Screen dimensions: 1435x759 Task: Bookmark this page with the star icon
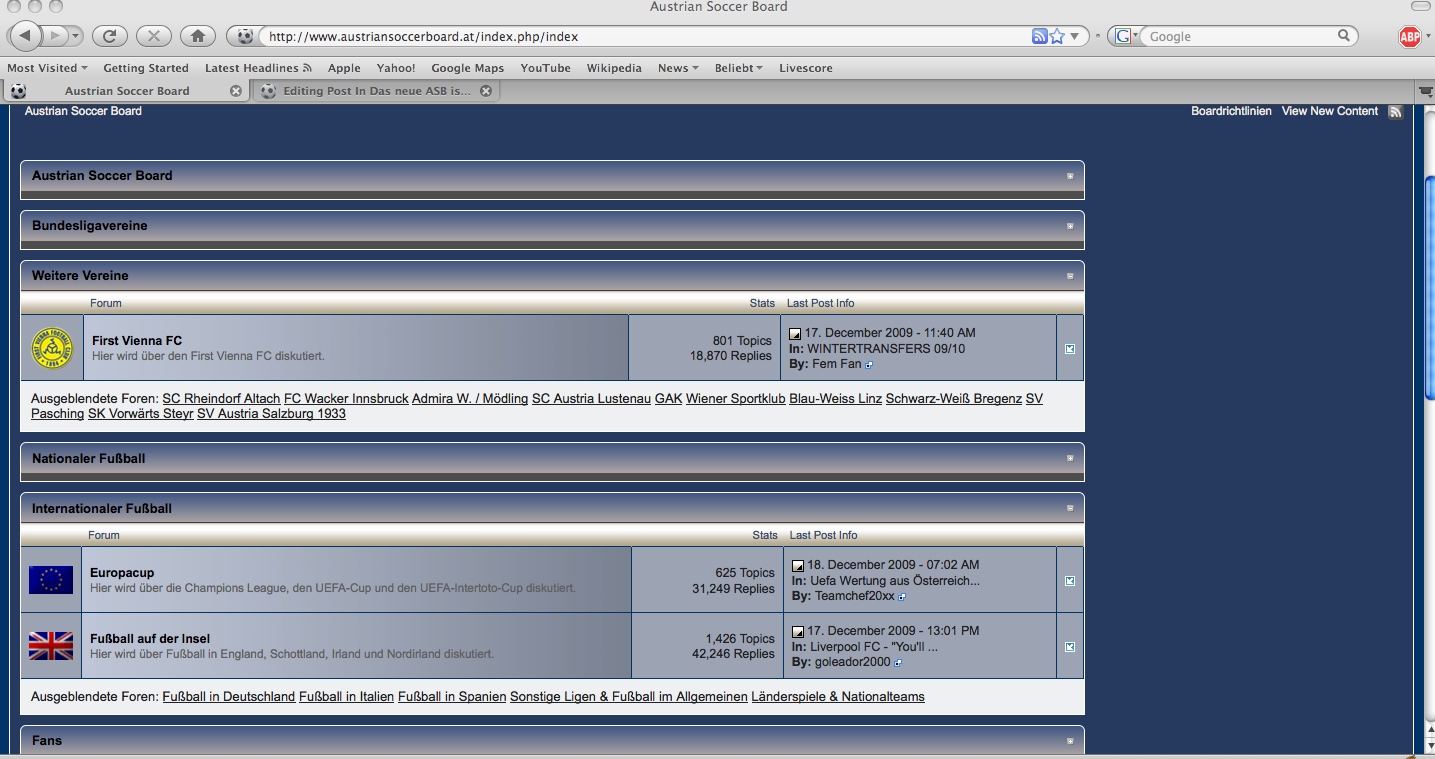(1057, 36)
